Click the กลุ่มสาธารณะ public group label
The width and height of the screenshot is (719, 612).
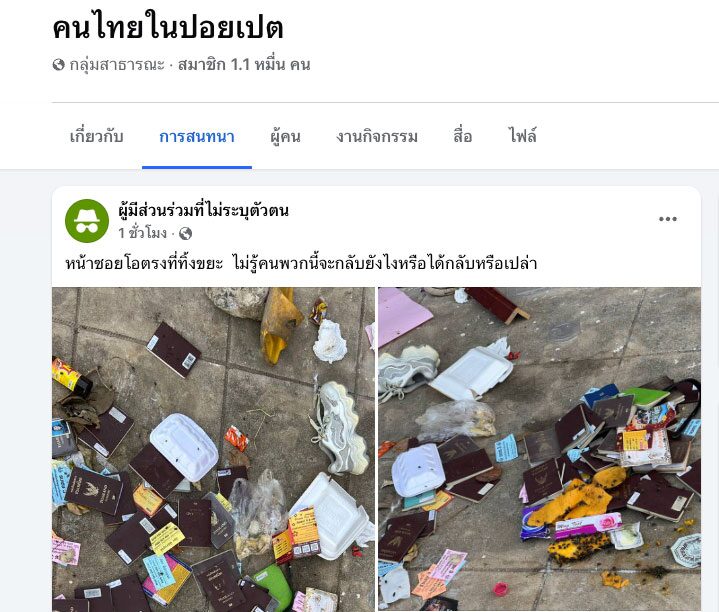coord(117,65)
